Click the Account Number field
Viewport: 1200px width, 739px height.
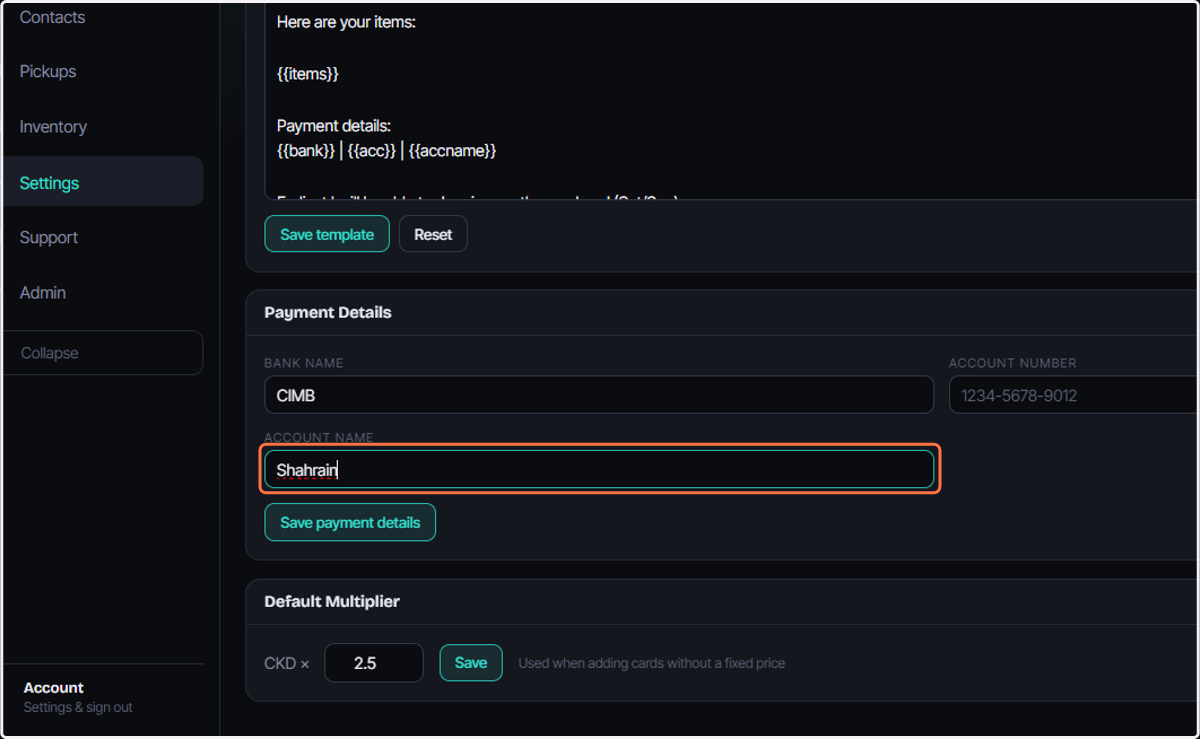click(x=1074, y=395)
